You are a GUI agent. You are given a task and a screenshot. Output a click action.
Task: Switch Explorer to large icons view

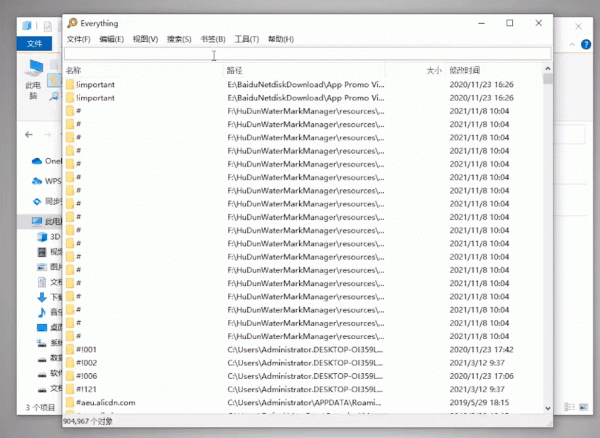(x=584, y=407)
